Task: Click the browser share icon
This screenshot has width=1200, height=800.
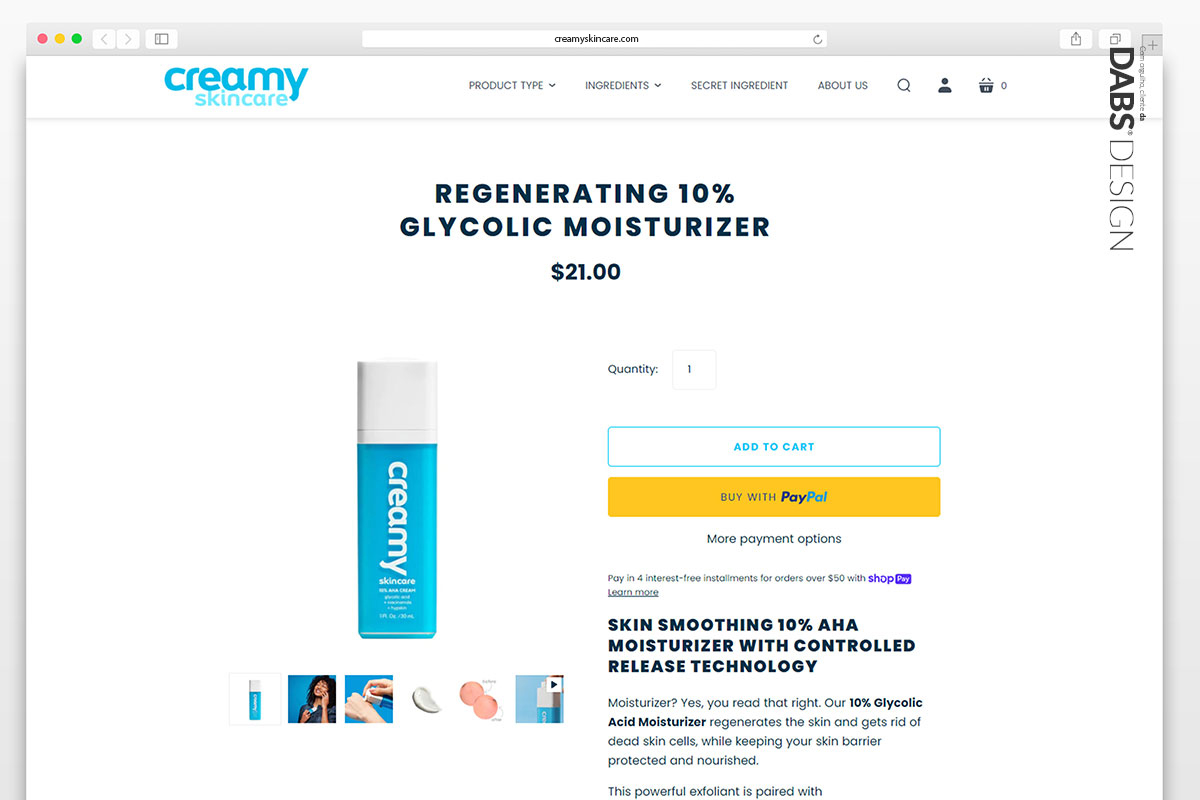Action: [x=1076, y=39]
